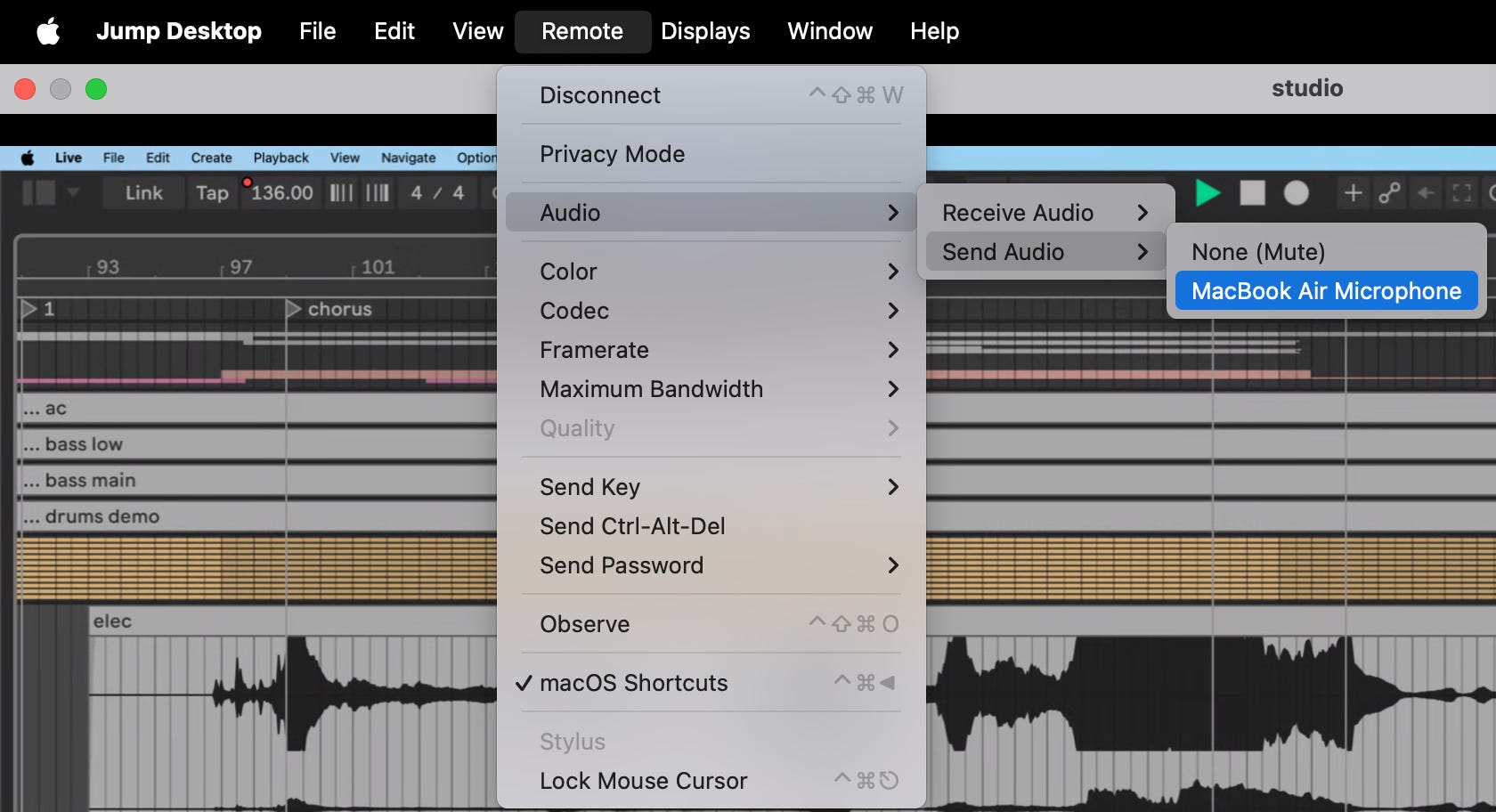Open the Help menu
The height and width of the screenshot is (812, 1496).
(935, 32)
